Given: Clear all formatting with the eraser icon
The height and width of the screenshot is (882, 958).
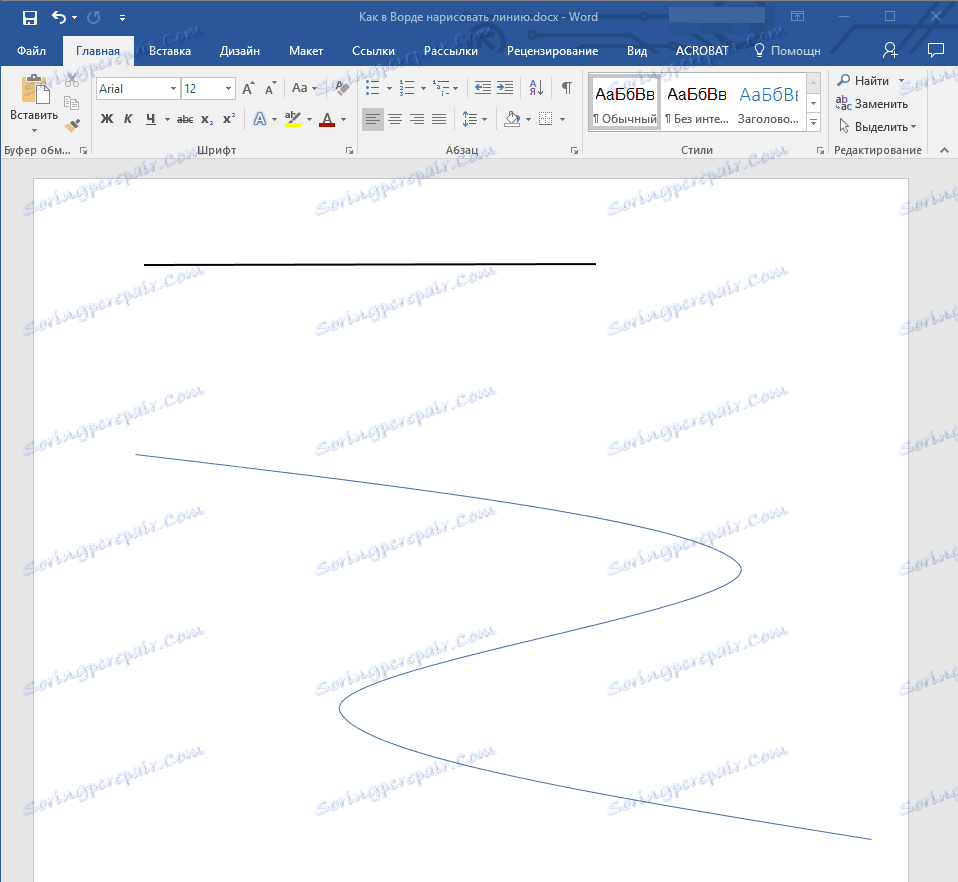Looking at the screenshot, I should pos(342,89).
